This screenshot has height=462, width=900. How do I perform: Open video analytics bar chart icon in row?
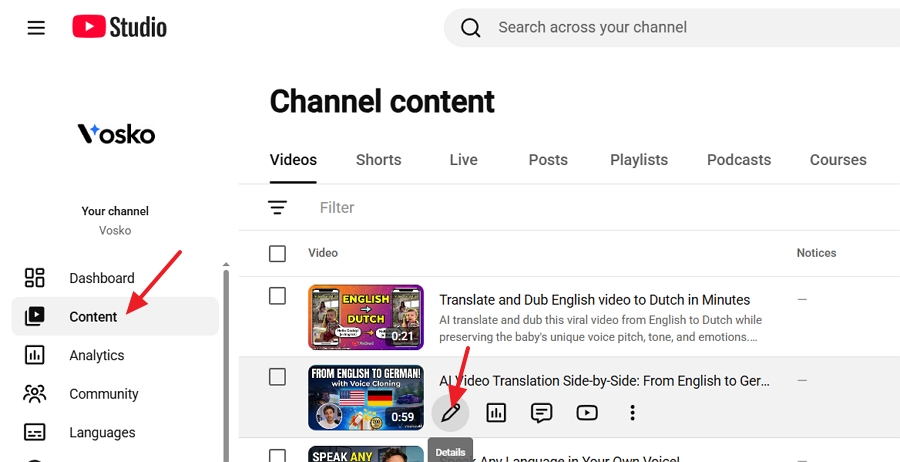click(496, 413)
